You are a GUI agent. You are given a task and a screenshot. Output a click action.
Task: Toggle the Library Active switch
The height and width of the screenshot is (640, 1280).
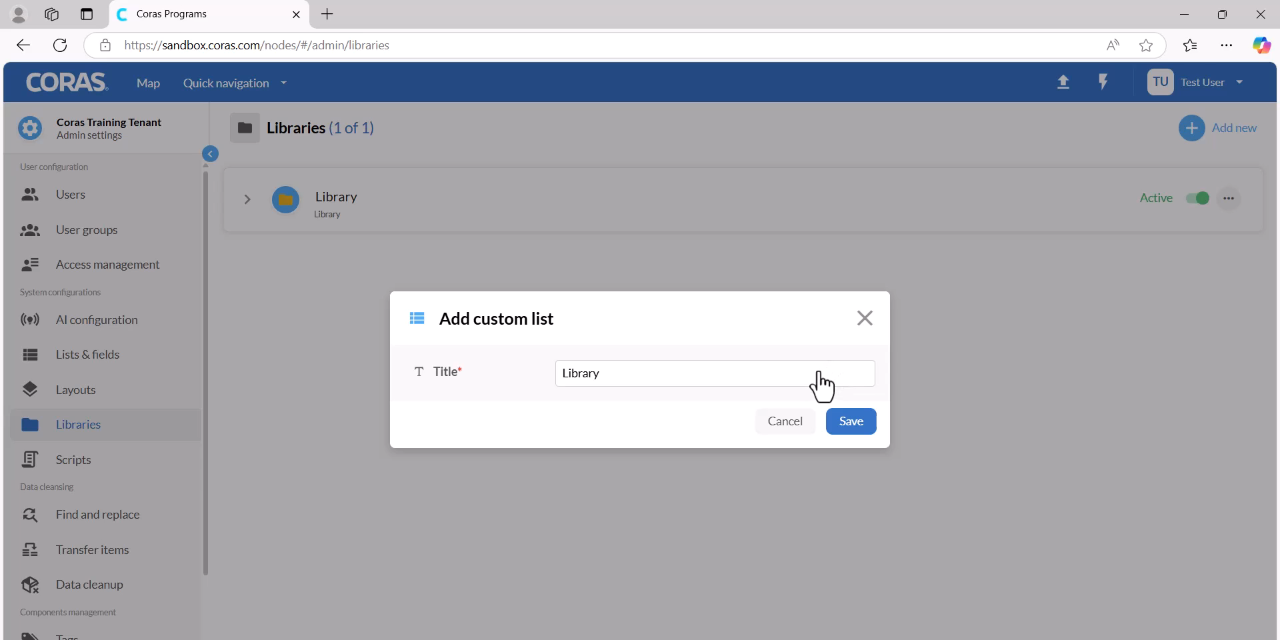(x=1197, y=198)
